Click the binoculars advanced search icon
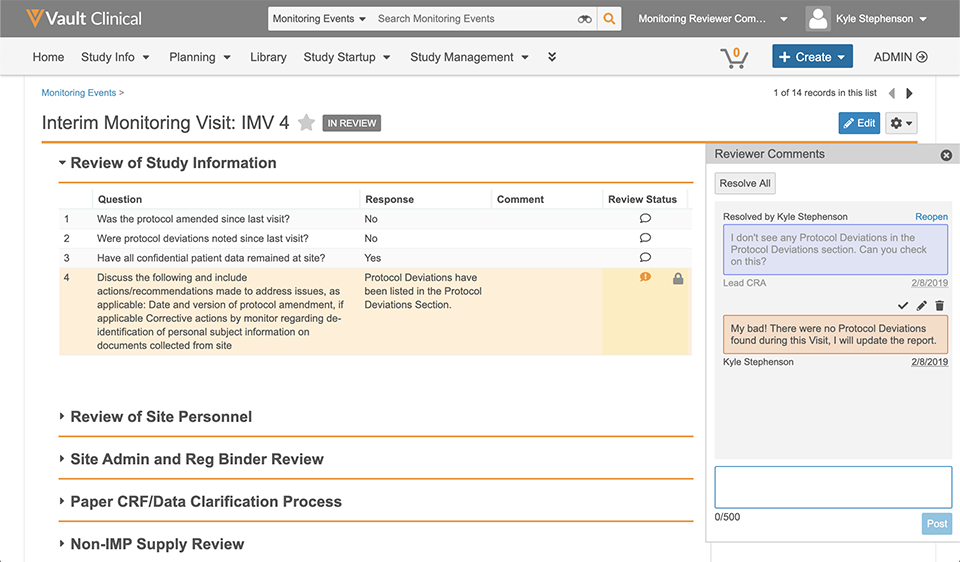Image resolution: width=960 pixels, height=562 pixels. coord(585,19)
